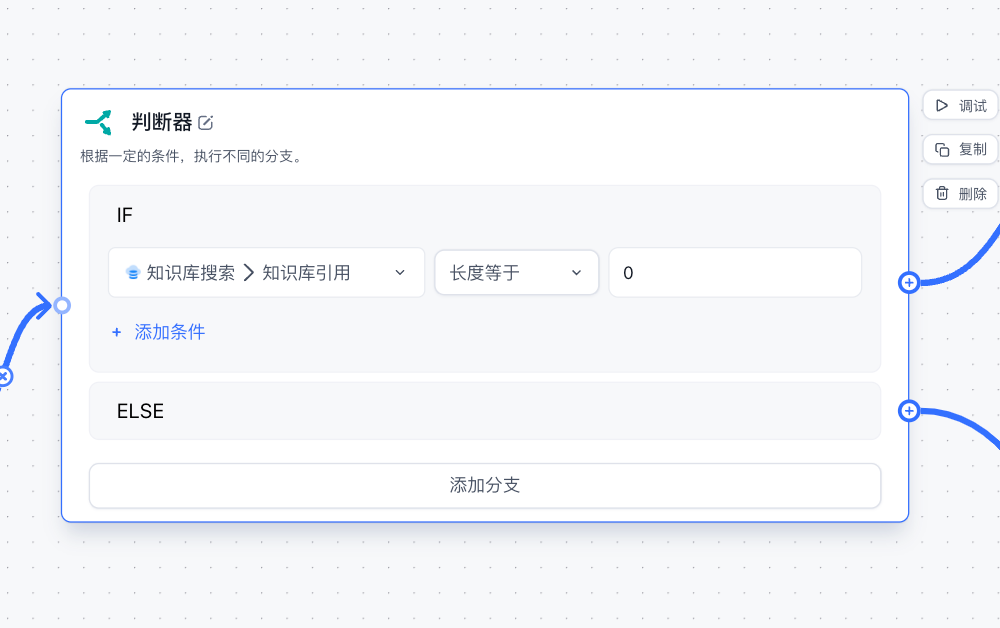Click the blue plus port beside the ELSE branch
Image resolution: width=1000 pixels, height=628 pixels.
pos(908,411)
